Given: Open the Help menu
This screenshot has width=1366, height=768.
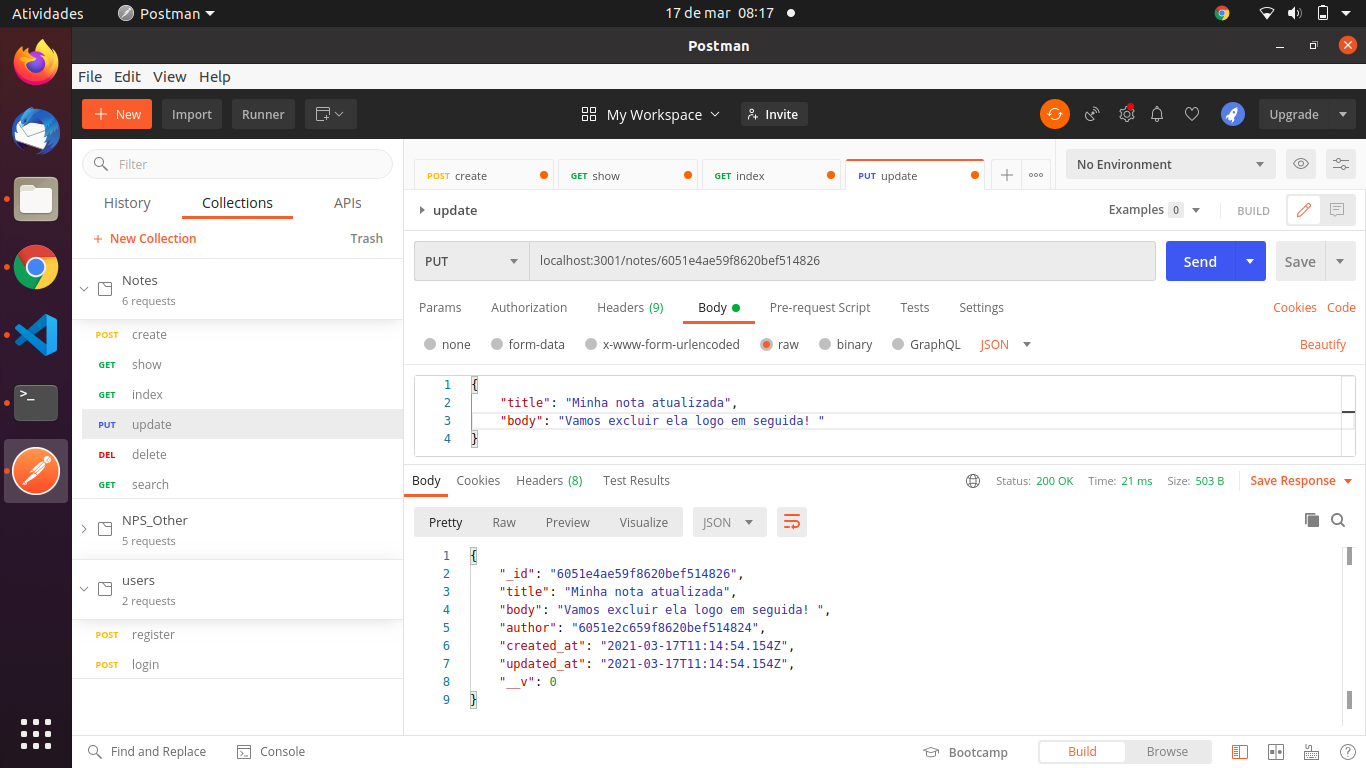Looking at the screenshot, I should click(215, 76).
